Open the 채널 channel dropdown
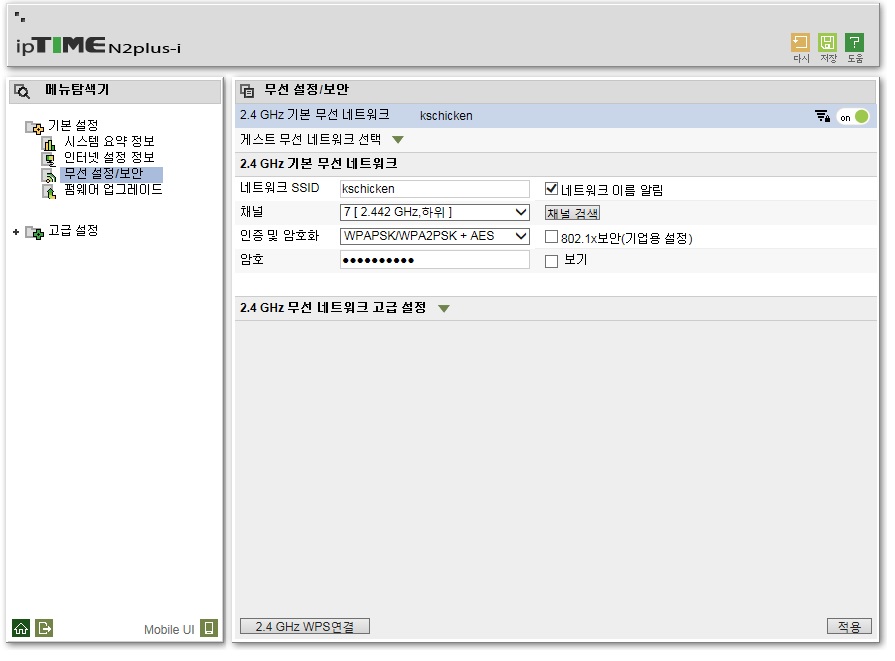 click(435, 212)
